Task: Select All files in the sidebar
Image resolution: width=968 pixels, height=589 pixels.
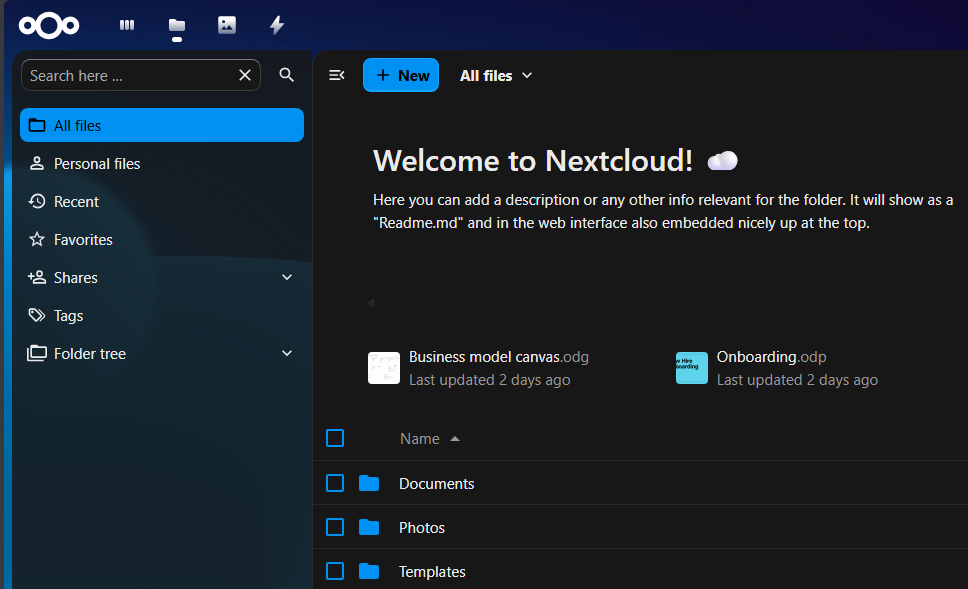Action: pos(162,125)
